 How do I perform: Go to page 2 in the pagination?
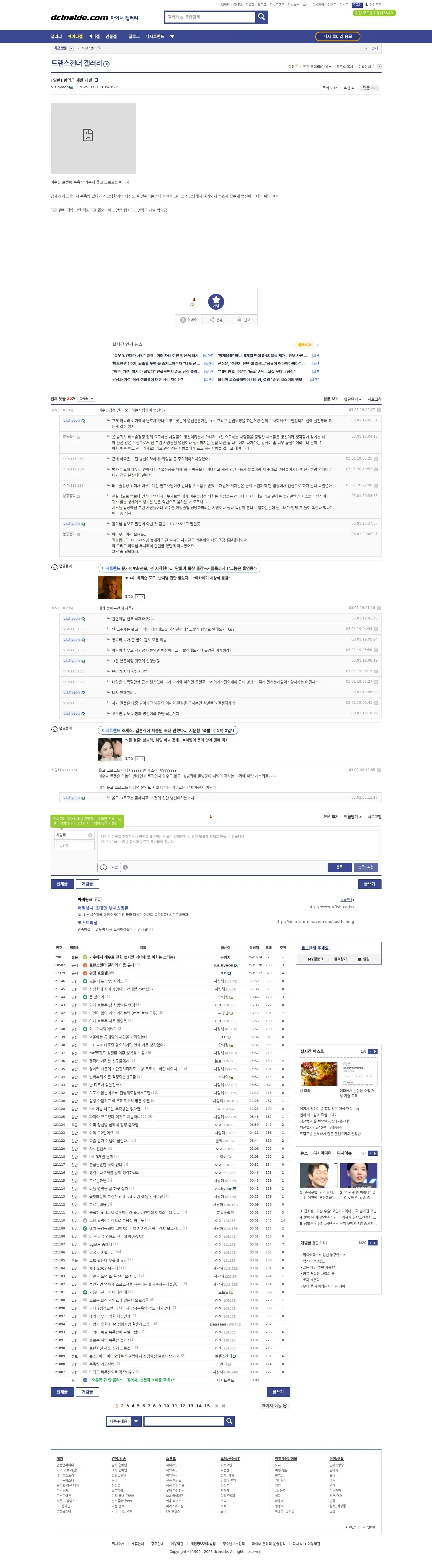122,1406
